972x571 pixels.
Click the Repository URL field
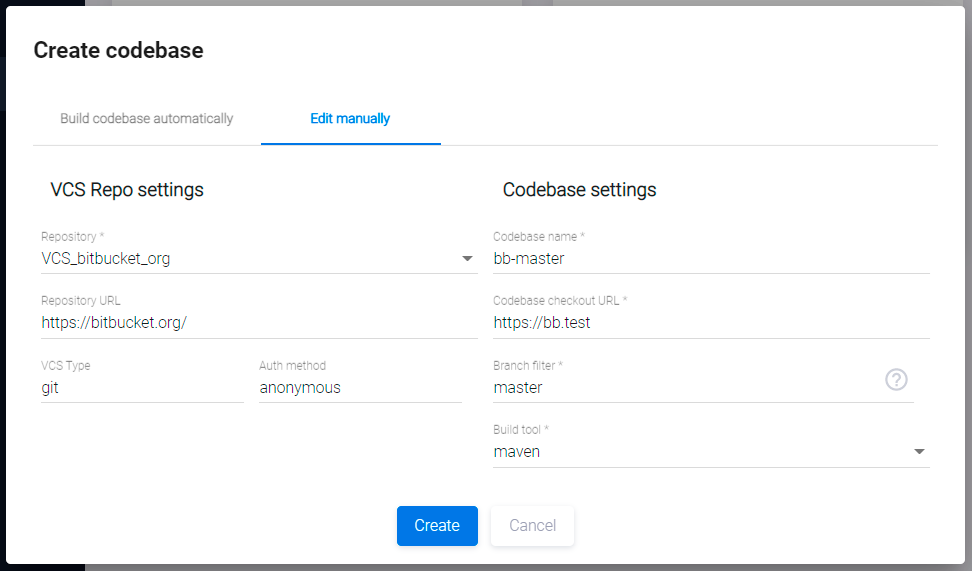[258, 323]
